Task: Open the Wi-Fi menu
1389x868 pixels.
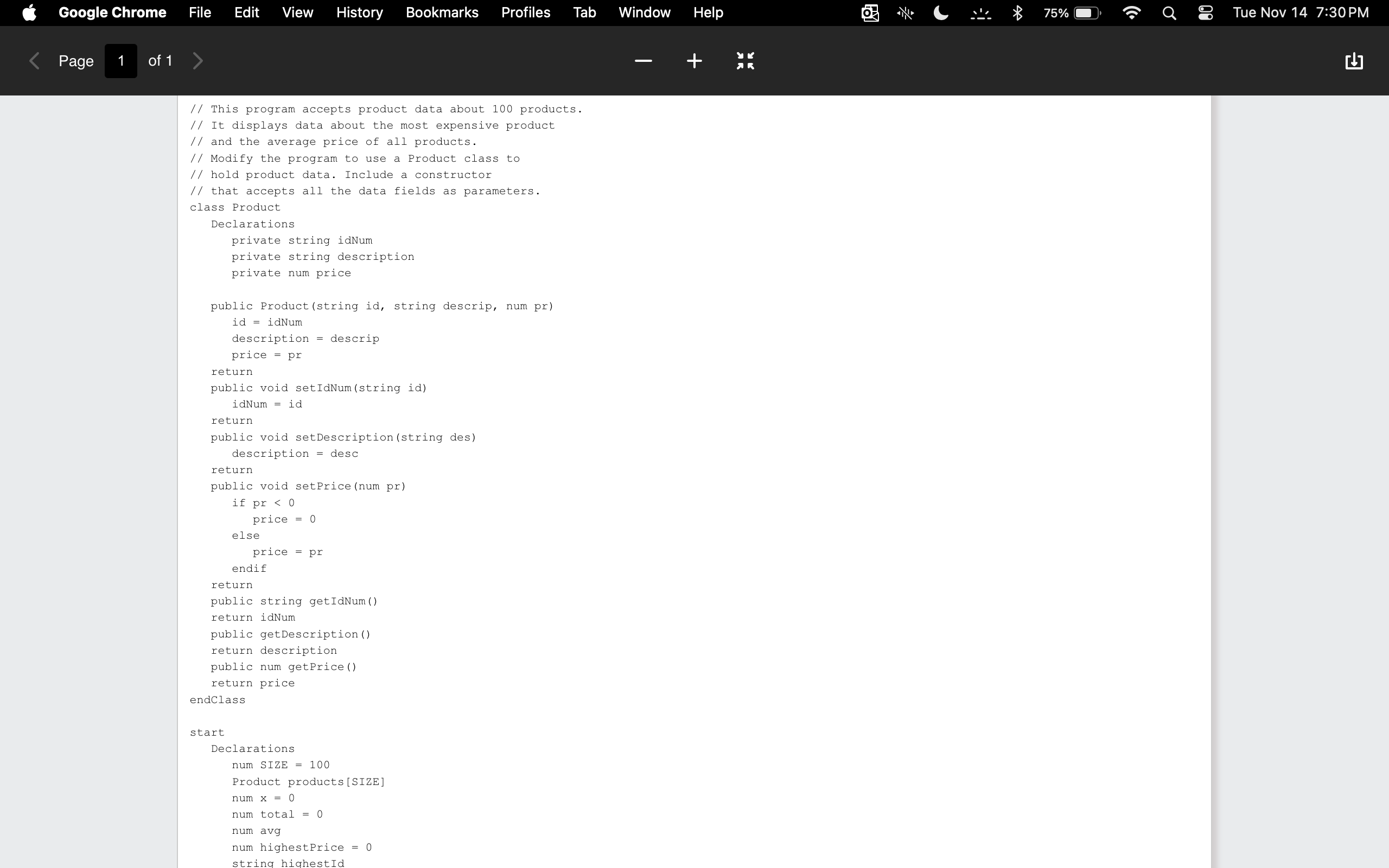Action: pos(1131,12)
